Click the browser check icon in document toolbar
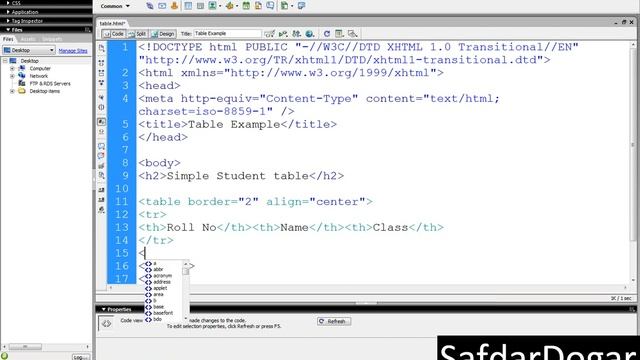This screenshot has width=640, height=360. [x=269, y=34]
